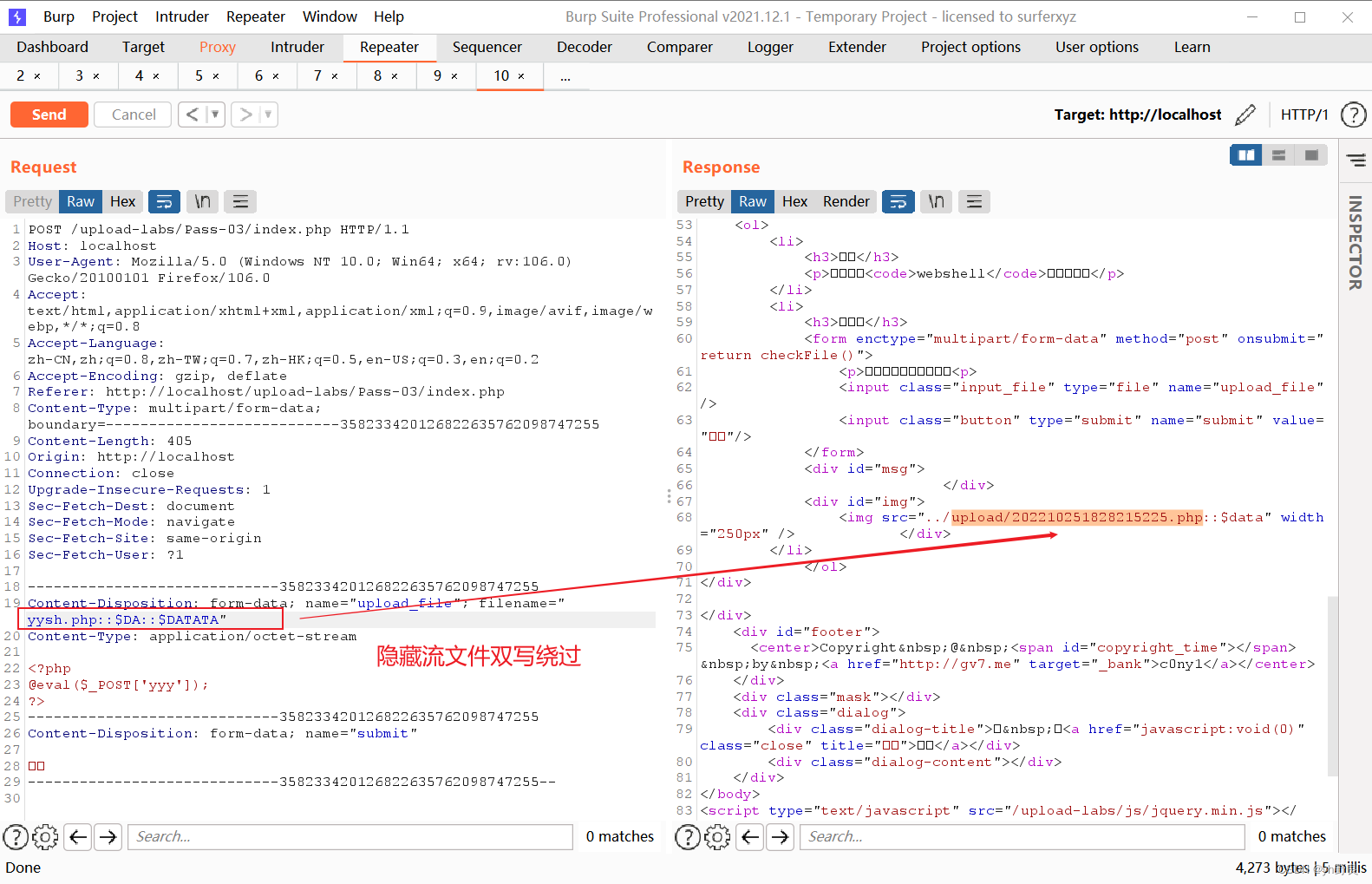This screenshot has height=884, width=1372.
Task: Open the Intruder menu
Action: coord(182,16)
